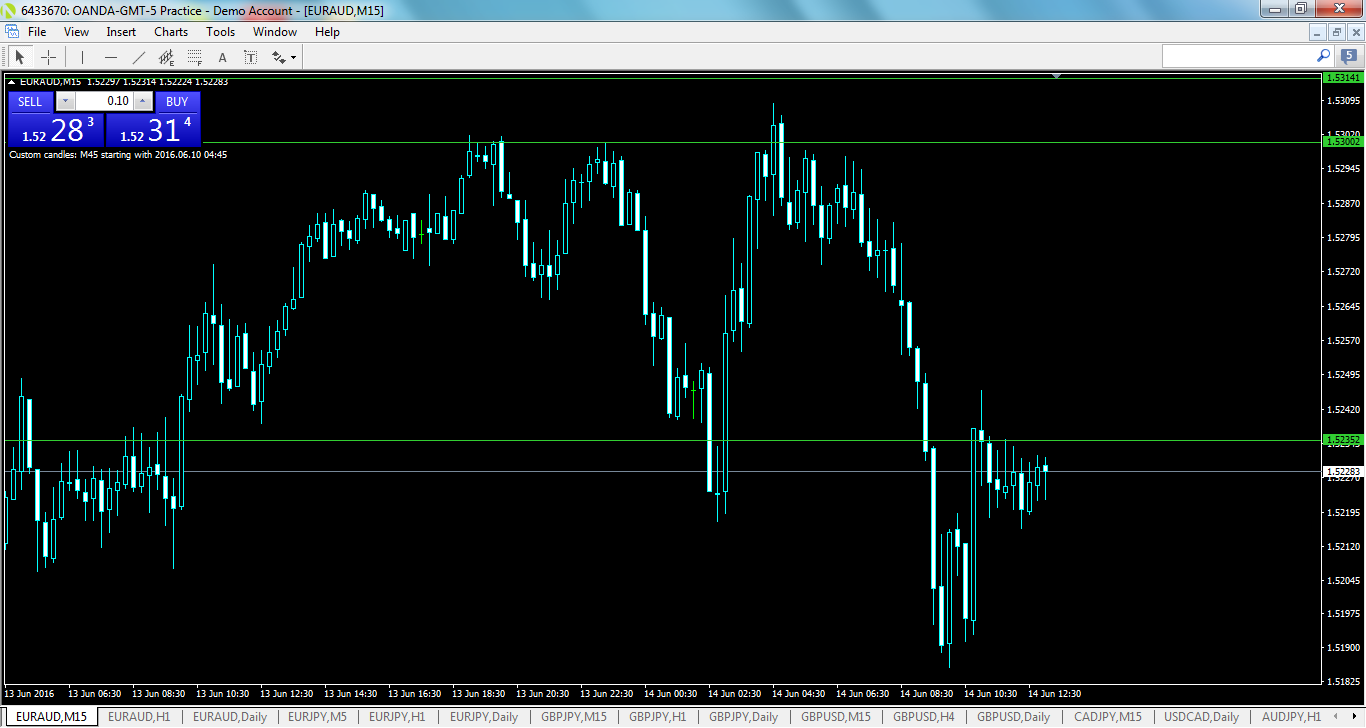
Task: Pick the Text annotation tool
Action: [223, 56]
